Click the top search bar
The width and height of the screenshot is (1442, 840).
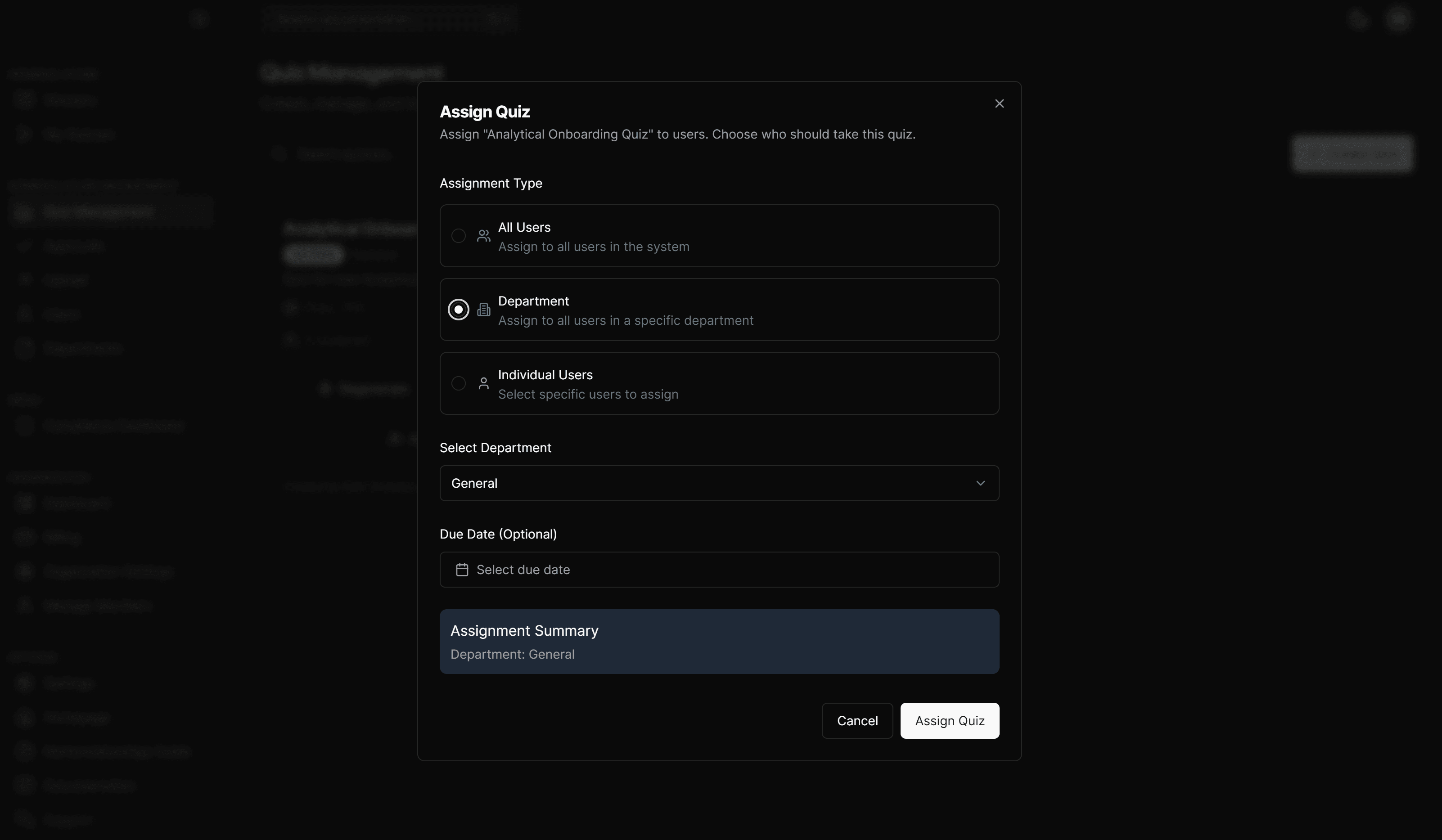tap(392, 19)
